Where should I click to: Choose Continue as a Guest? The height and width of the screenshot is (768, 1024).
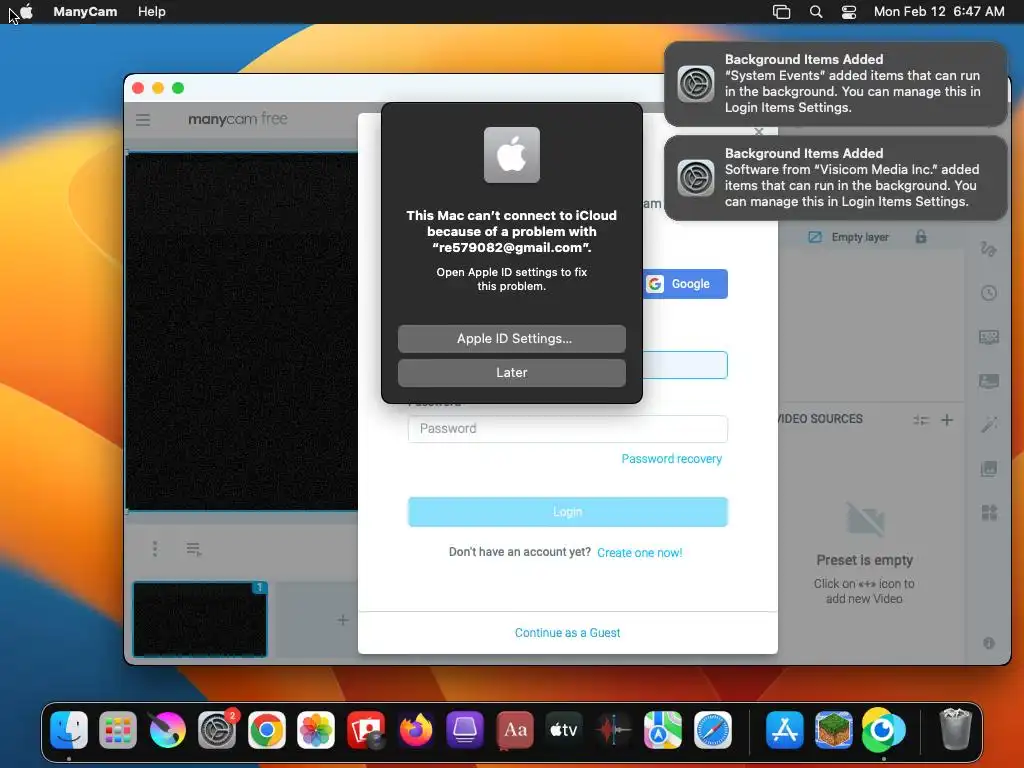pos(568,632)
